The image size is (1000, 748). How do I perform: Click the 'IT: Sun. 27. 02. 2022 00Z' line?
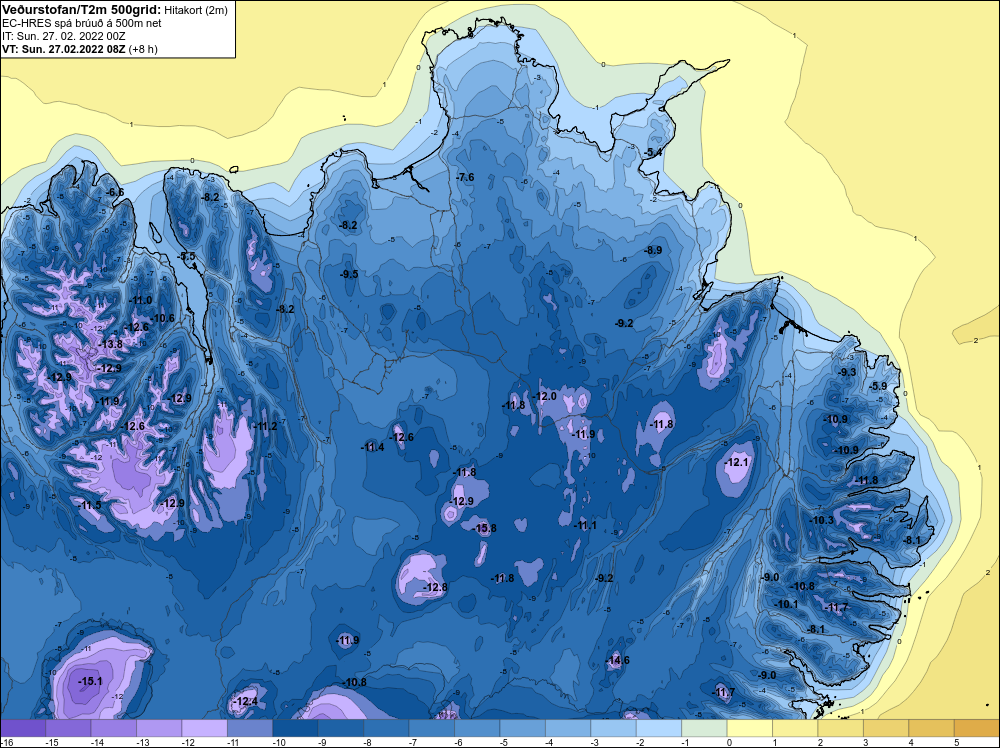[x=64, y=36]
